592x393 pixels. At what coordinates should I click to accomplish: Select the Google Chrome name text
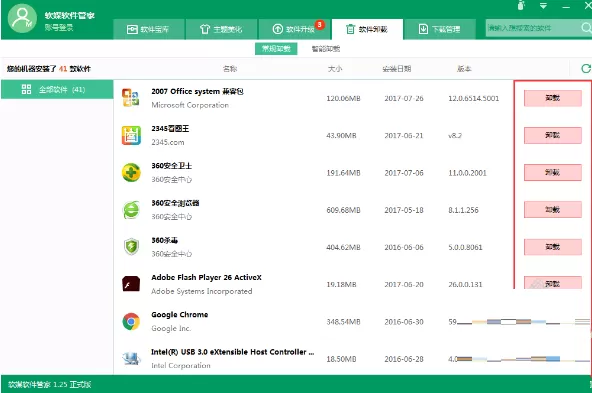[x=179, y=314]
